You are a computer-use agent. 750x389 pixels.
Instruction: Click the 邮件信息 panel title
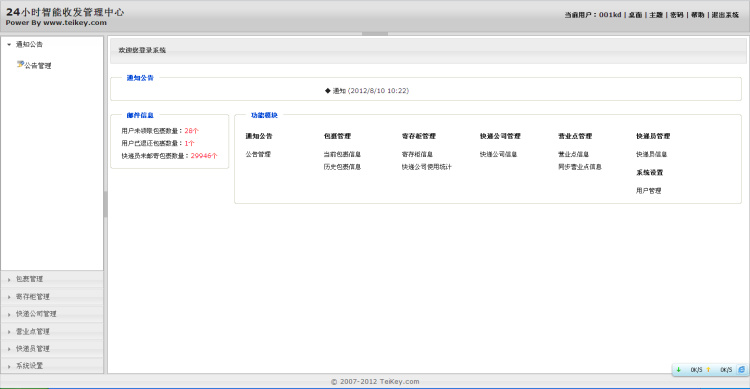point(140,115)
